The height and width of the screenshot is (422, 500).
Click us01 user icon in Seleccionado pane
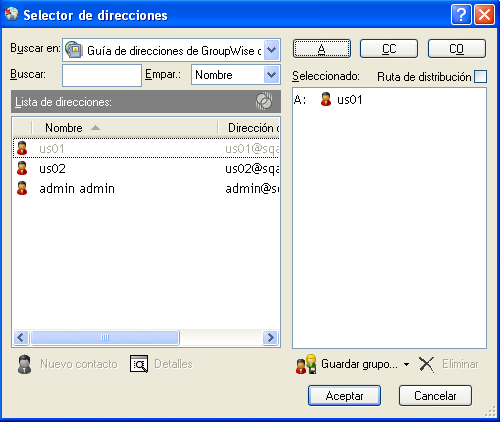coord(326,99)
